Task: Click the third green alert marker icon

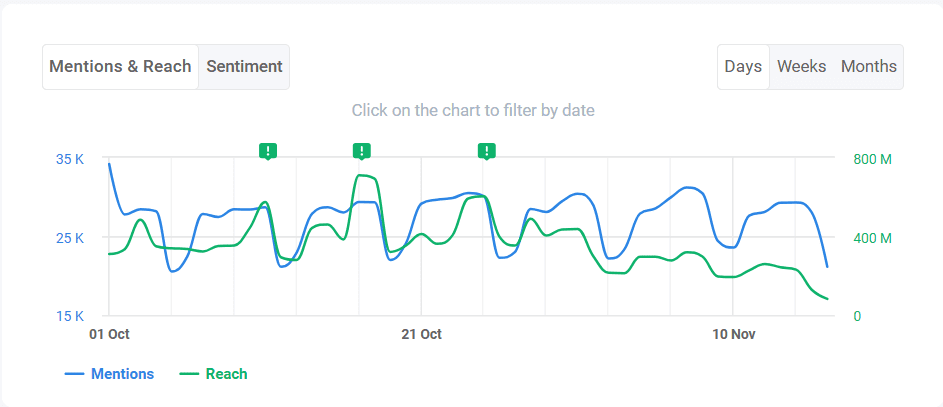Action: (487, 151)
